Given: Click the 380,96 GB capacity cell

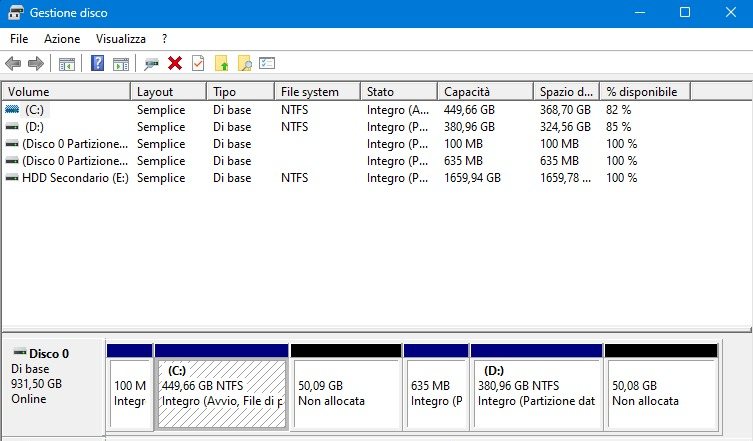Looking at the screenshot, I should [x=469, y=127].
